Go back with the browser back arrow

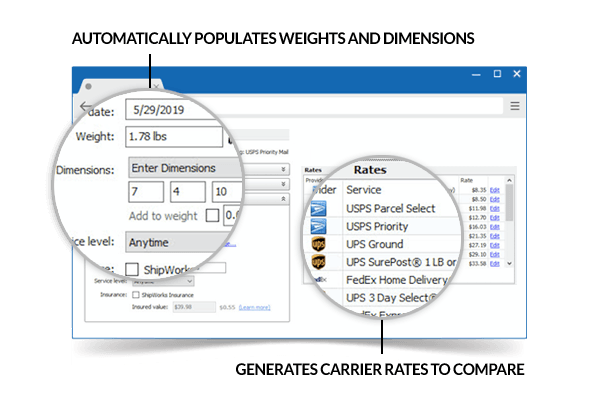(85, 106)
